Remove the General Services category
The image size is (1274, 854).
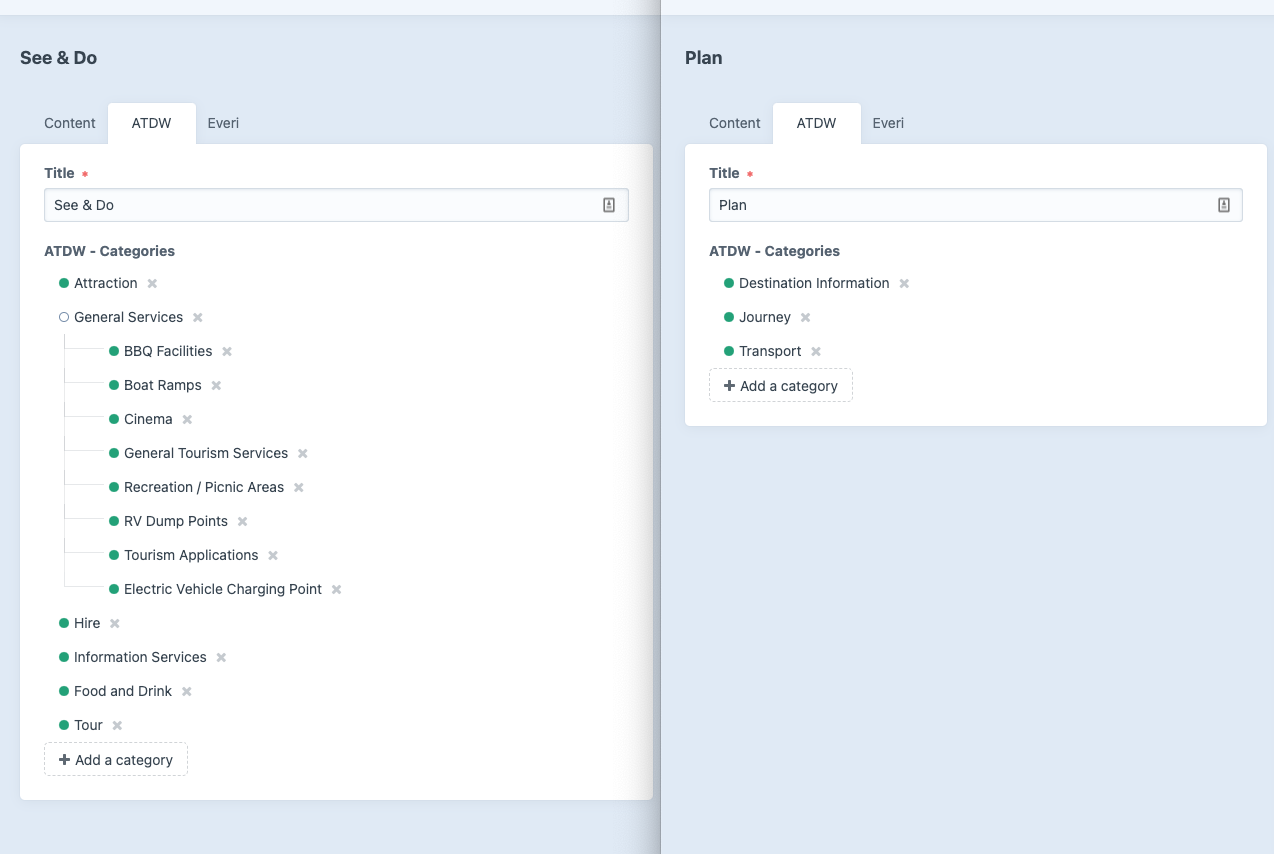(x=198, y=318)
